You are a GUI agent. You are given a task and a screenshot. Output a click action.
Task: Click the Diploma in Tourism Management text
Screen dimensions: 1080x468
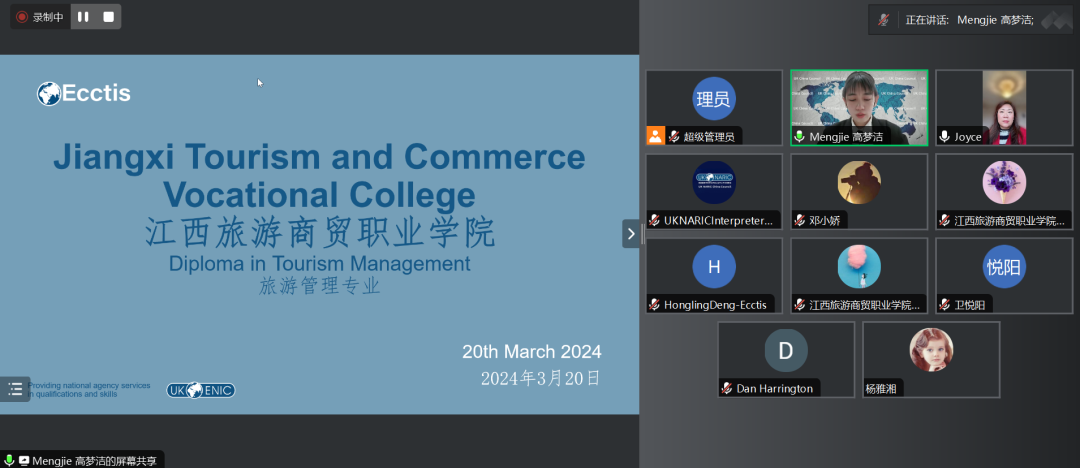[x=320, y=263]
